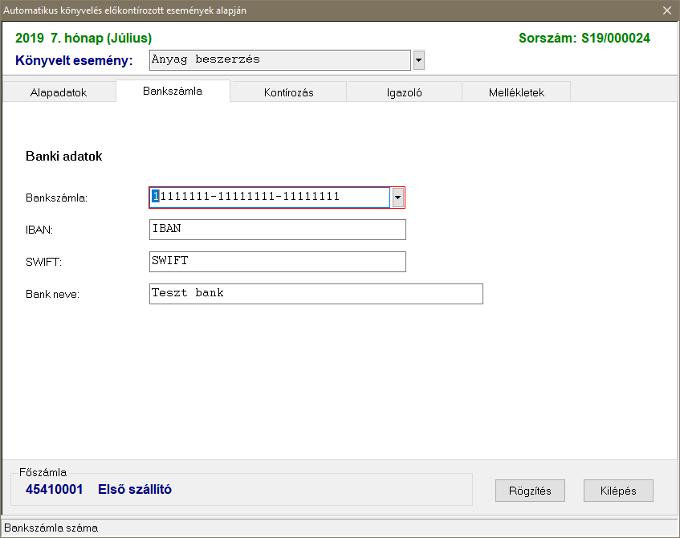The width and height of the screenshot is (680, 538).
Task: Click the Banki adatok section heading
Action: [x=63, y=157]
